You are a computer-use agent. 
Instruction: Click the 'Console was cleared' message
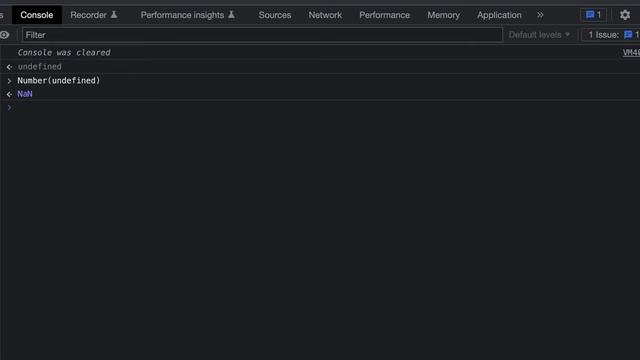point(64,53)
